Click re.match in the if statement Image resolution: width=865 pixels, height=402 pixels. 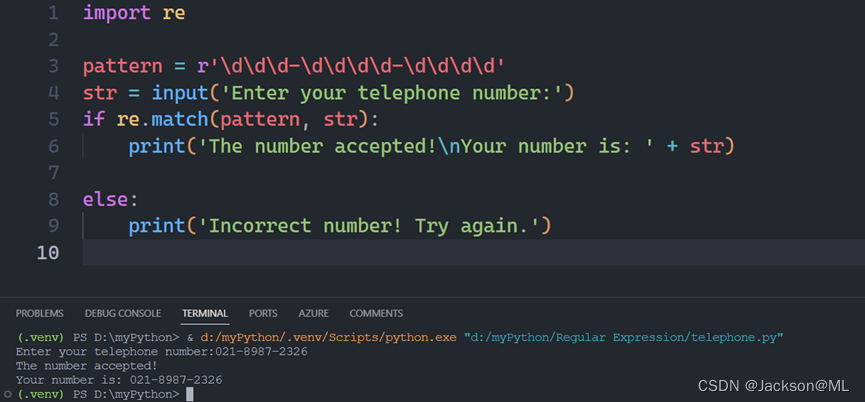coord(151,120)
